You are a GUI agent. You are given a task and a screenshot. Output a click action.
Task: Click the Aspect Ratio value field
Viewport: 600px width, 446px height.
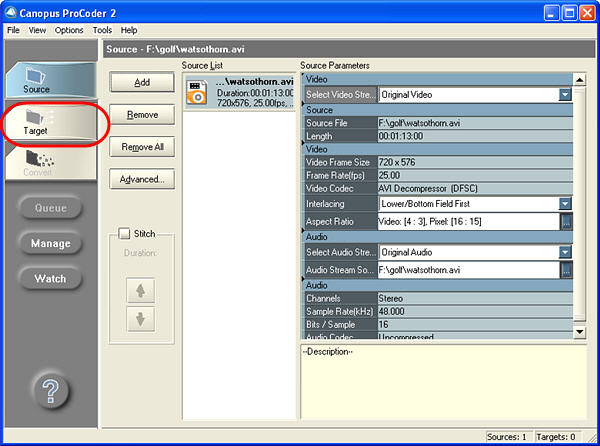[x=469, y=221]
